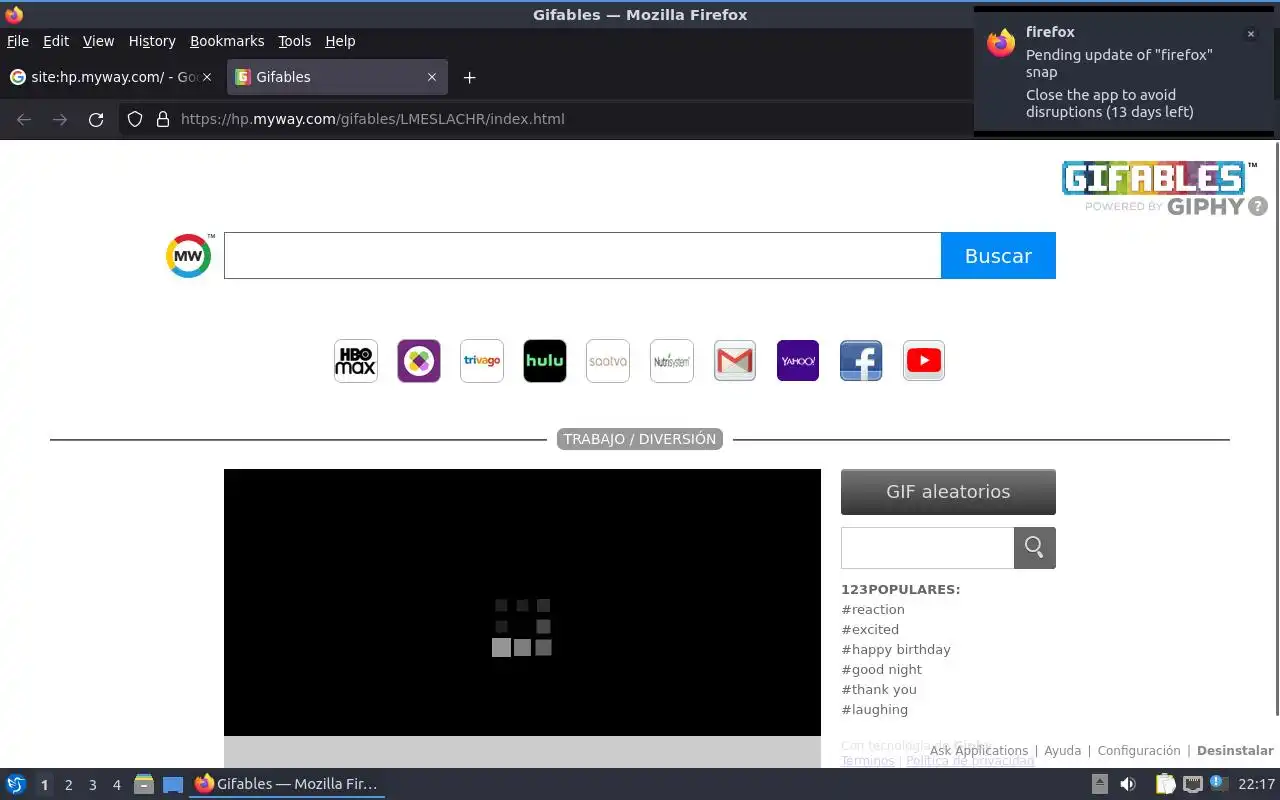1280x800 pixels.
Task: Select the #happy birthday popular tag
Action: 896,650
